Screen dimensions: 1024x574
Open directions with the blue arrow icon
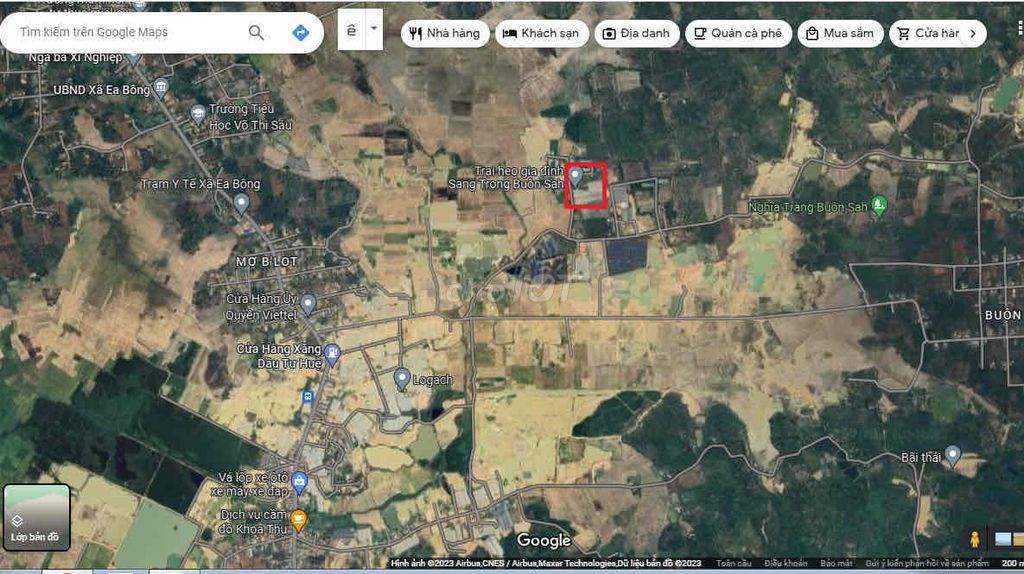pyautogui.click(x=300, y=33)
